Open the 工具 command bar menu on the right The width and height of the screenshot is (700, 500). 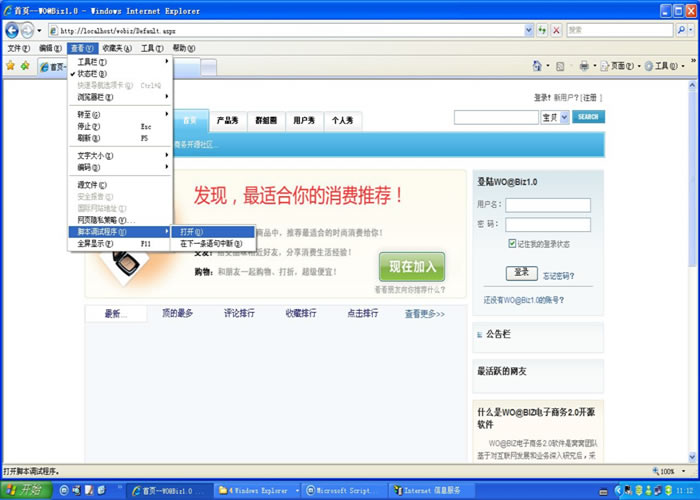(x=664, y=66)
